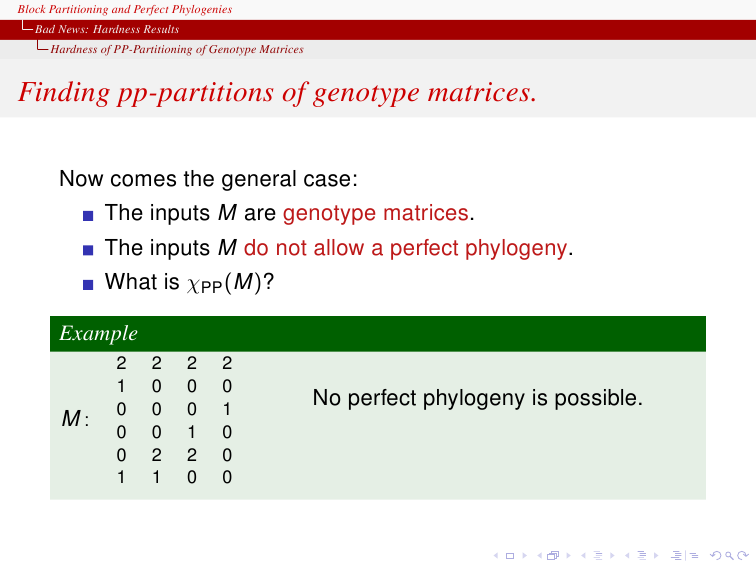
Task: Click 'Now comes the general case:' text
Action: tap(208, 178)
